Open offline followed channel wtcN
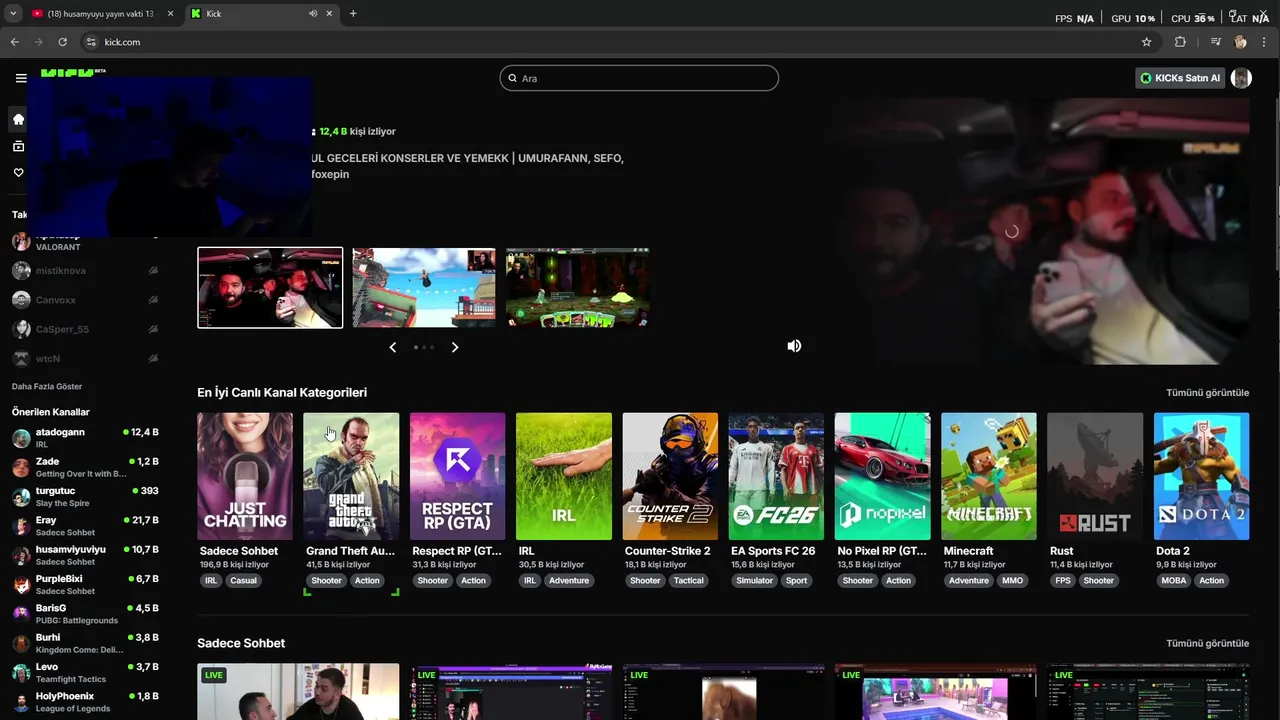 85,358
